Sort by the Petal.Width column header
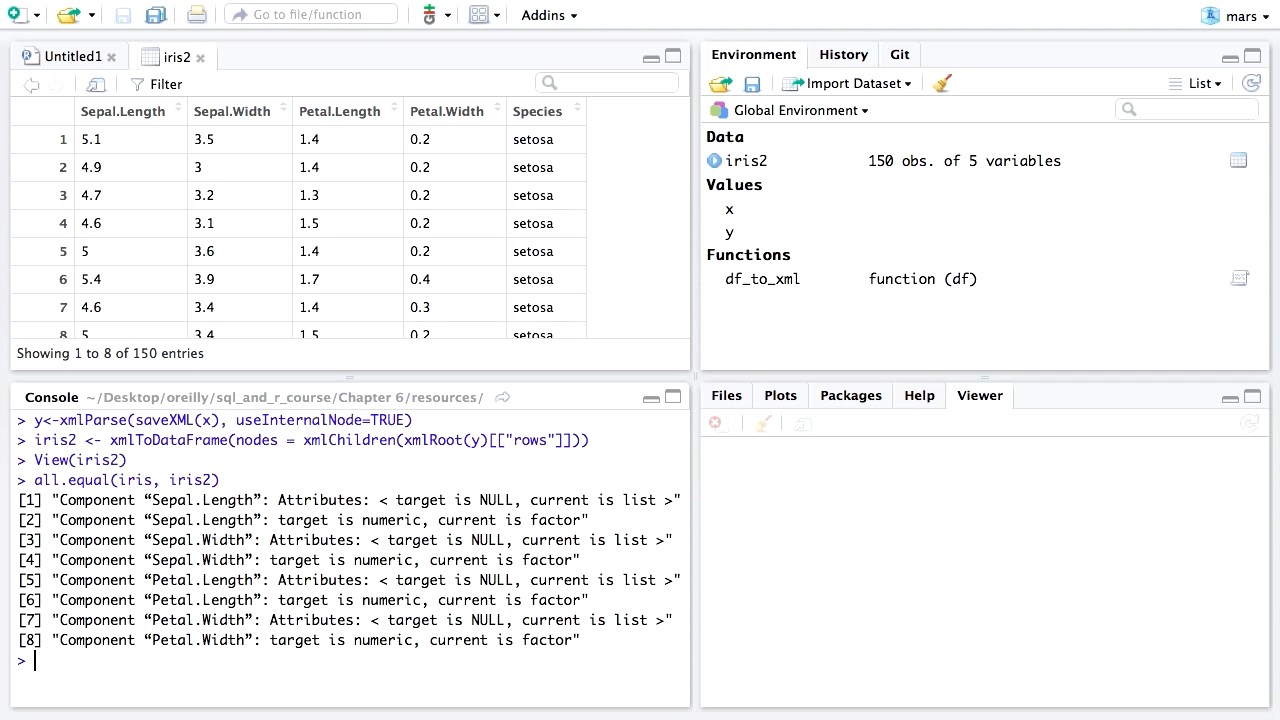This screenshot has height=720, width=1280. [x=454, y=111]
